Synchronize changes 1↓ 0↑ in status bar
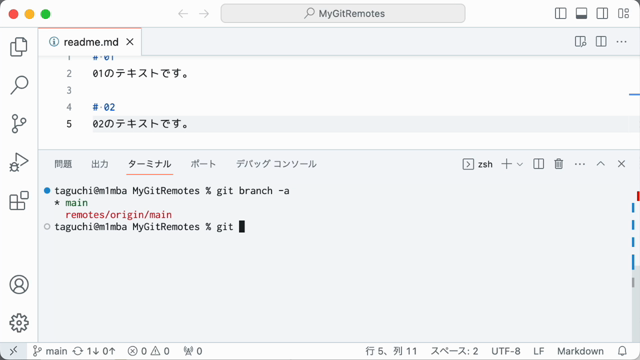 (x=94, y=351)
